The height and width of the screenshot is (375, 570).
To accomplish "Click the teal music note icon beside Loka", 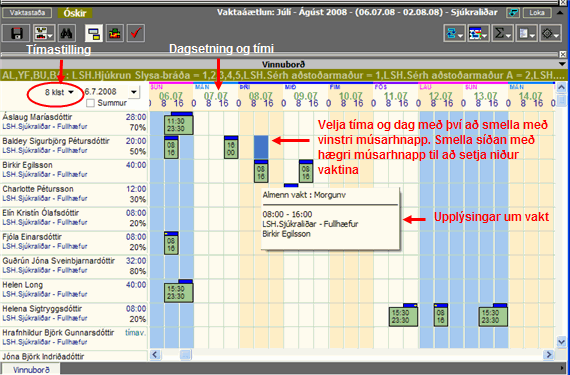I will pos(513,13).
